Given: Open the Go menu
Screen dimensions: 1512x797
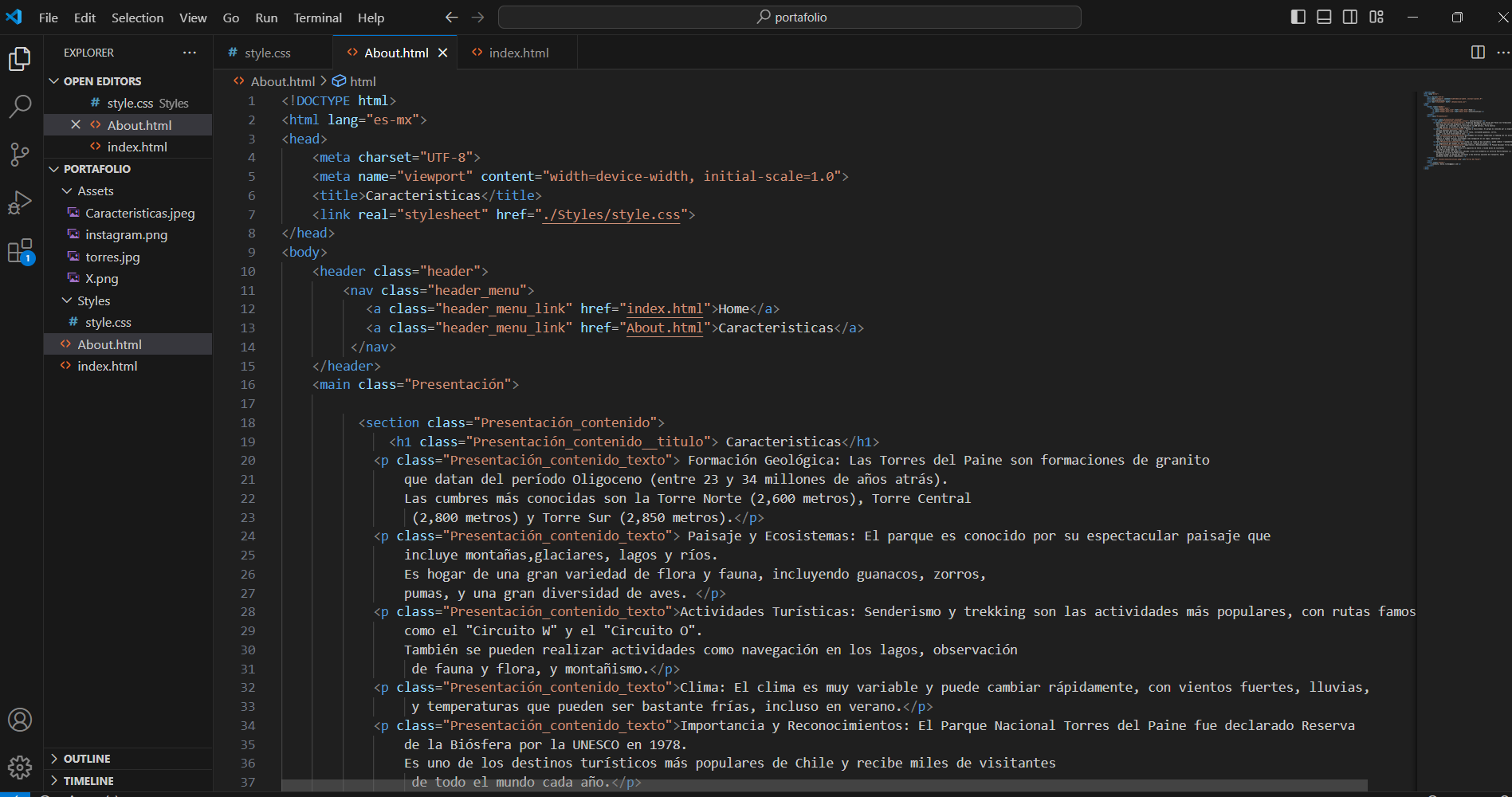Looking at the screenshot, I should pyautogui.click(x=231, y=18).
